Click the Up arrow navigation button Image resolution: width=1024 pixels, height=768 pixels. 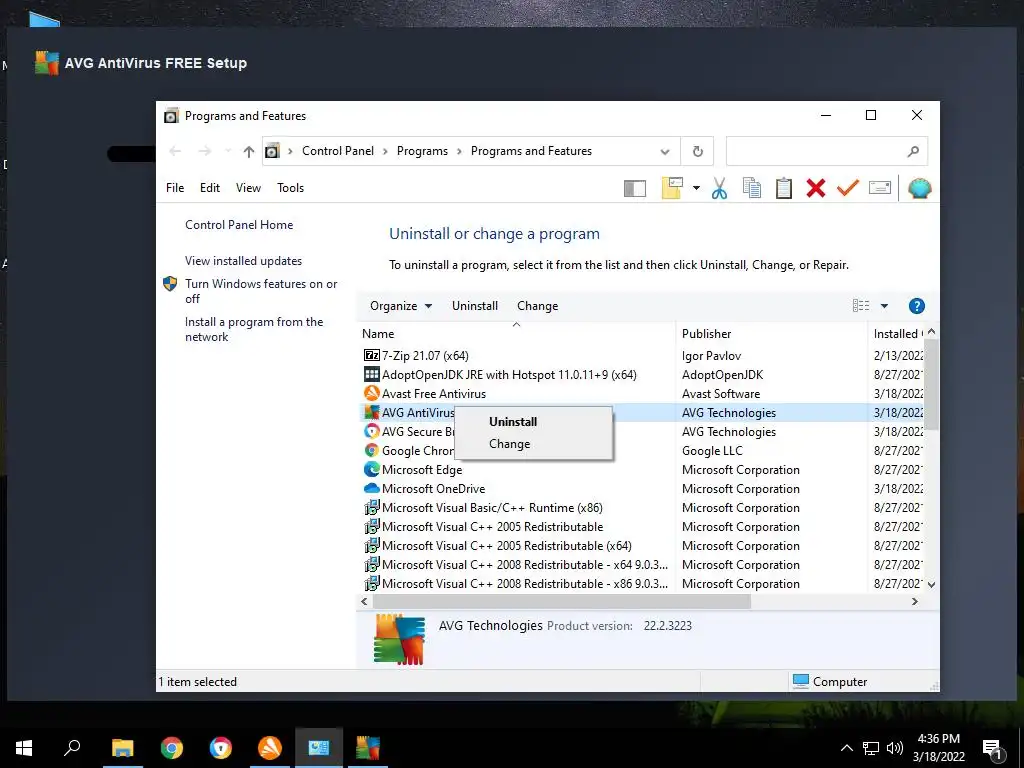click(x=248, y=152)
